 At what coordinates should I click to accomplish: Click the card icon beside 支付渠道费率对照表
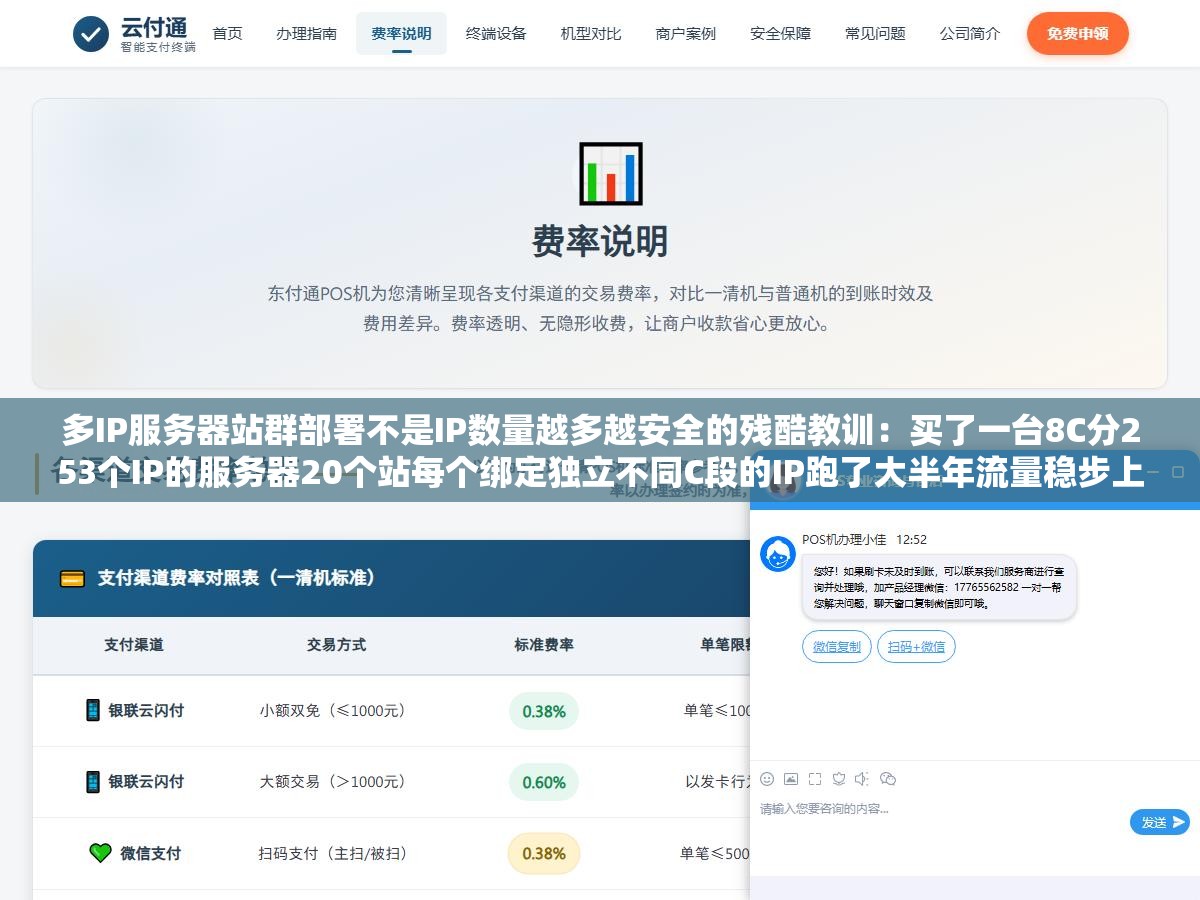click(72, 578)
